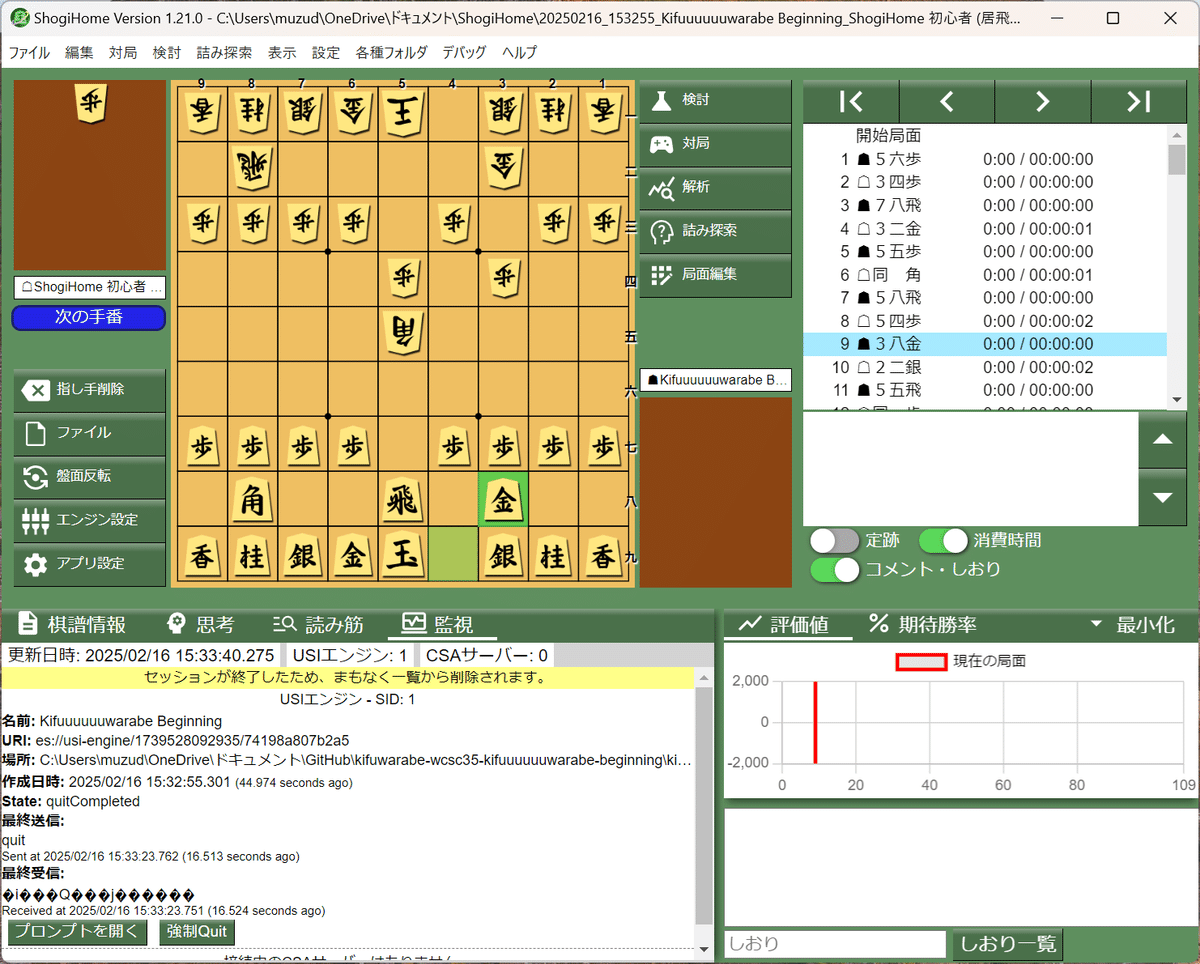
Task: Select the 開始局面 row in move list
Action: [986, 135]
